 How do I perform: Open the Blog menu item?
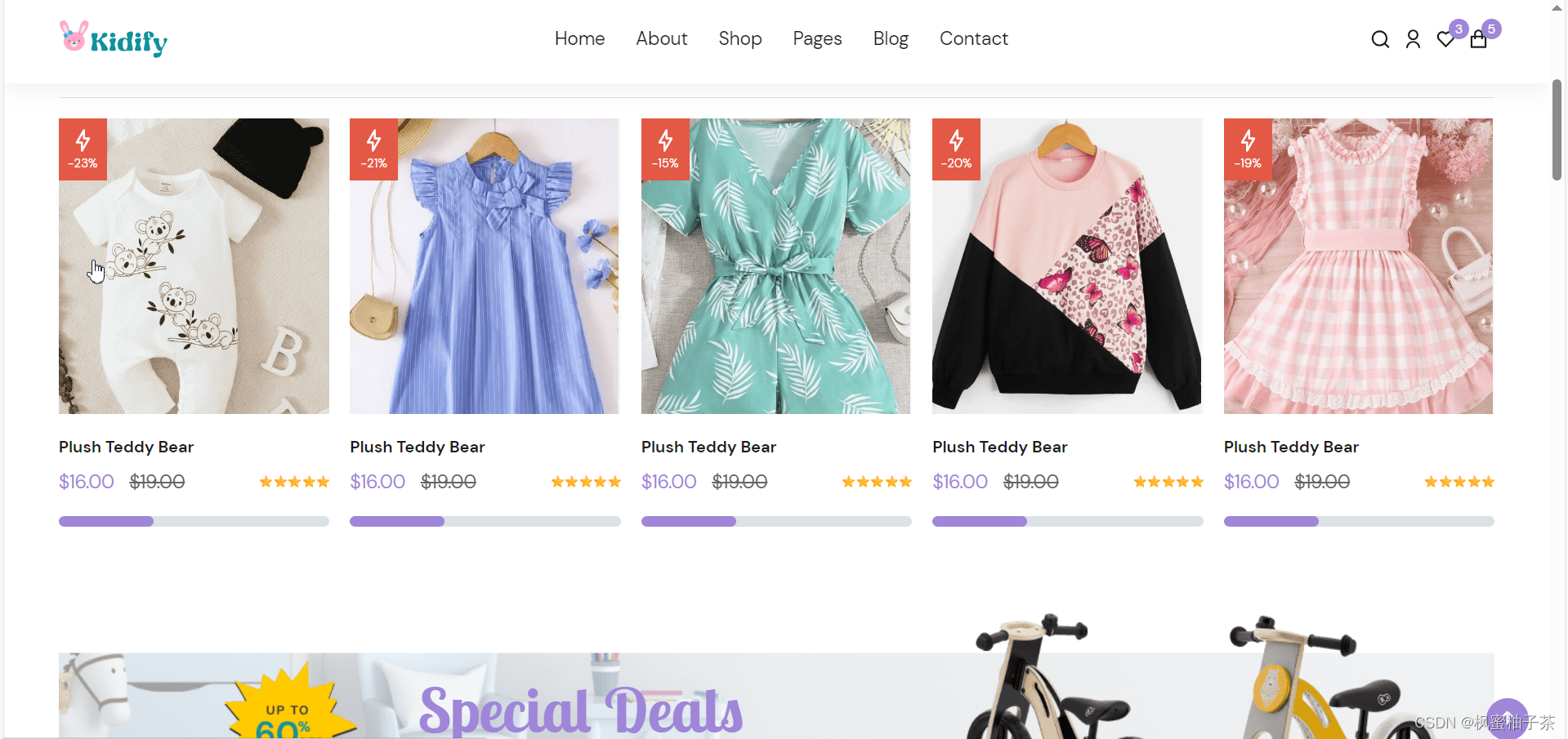891,38
